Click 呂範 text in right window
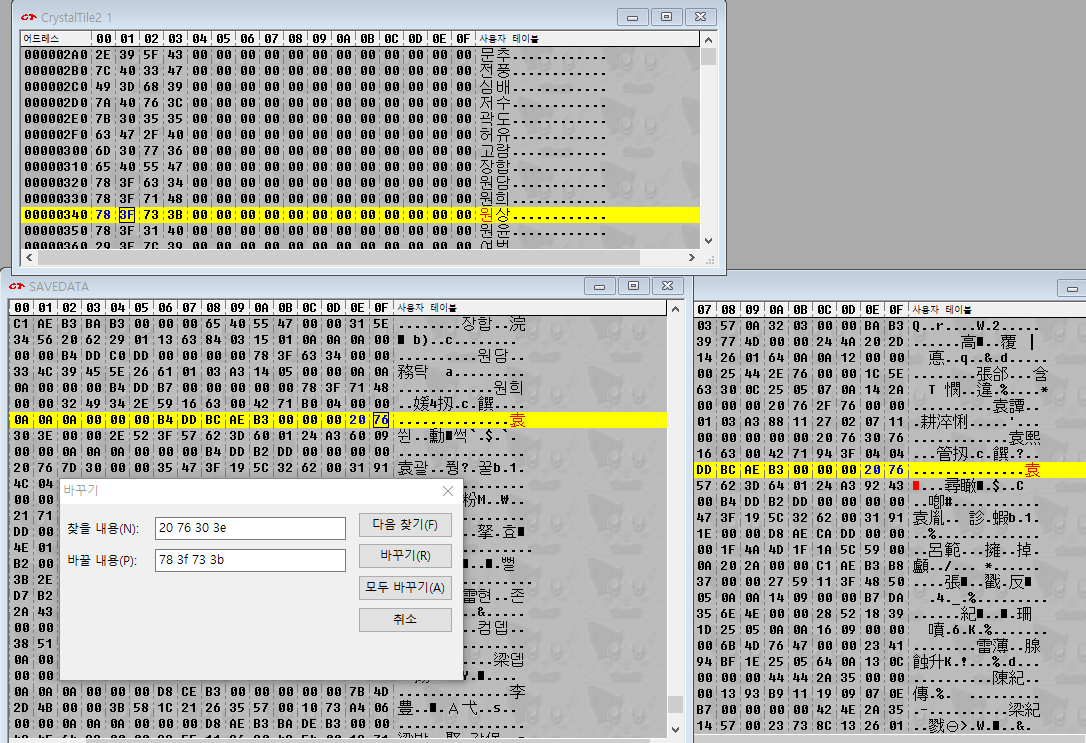Screen dimensions: 1086x743 [945, 550]
